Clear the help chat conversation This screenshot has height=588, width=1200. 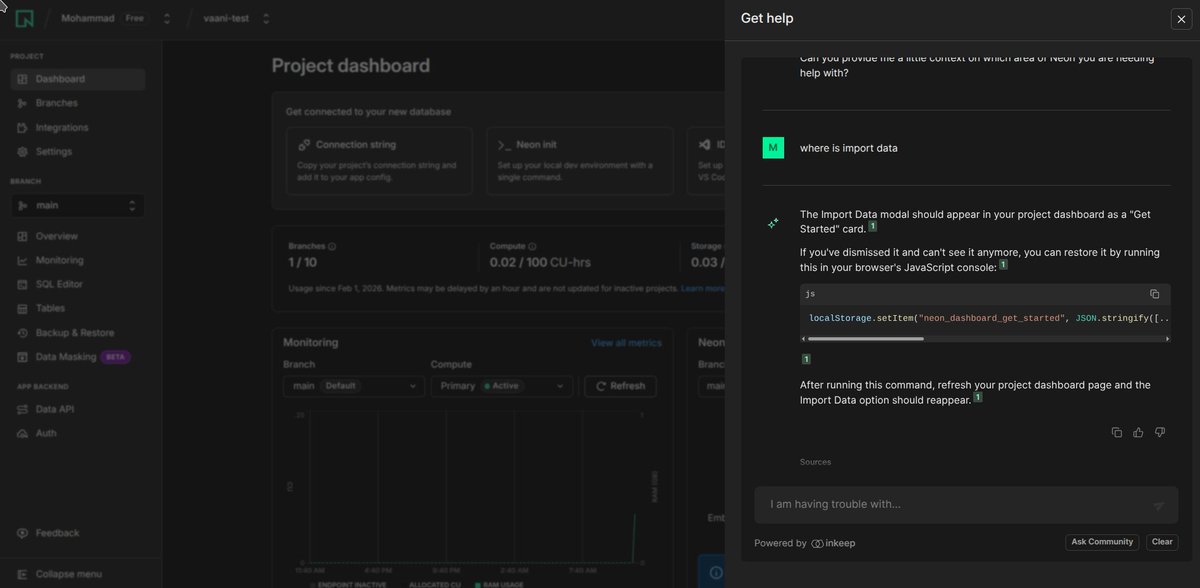click(x=1162, y=542)
